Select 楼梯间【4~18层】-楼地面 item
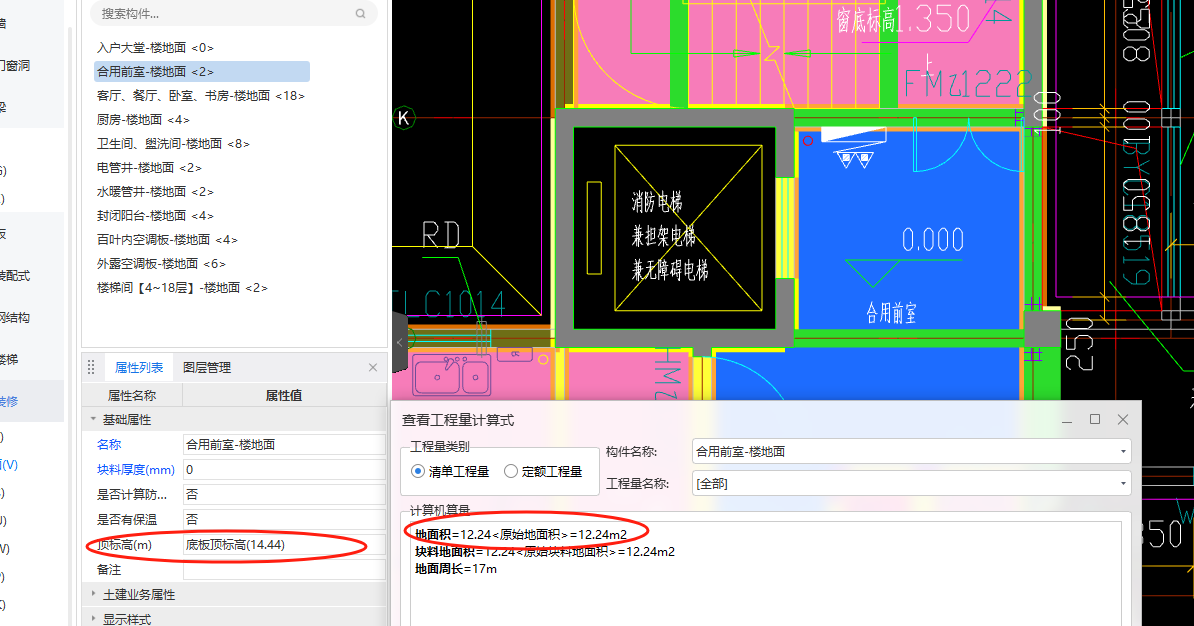Image resolution: width=1194 pixels, height=626 pixels. coord(182,287)
